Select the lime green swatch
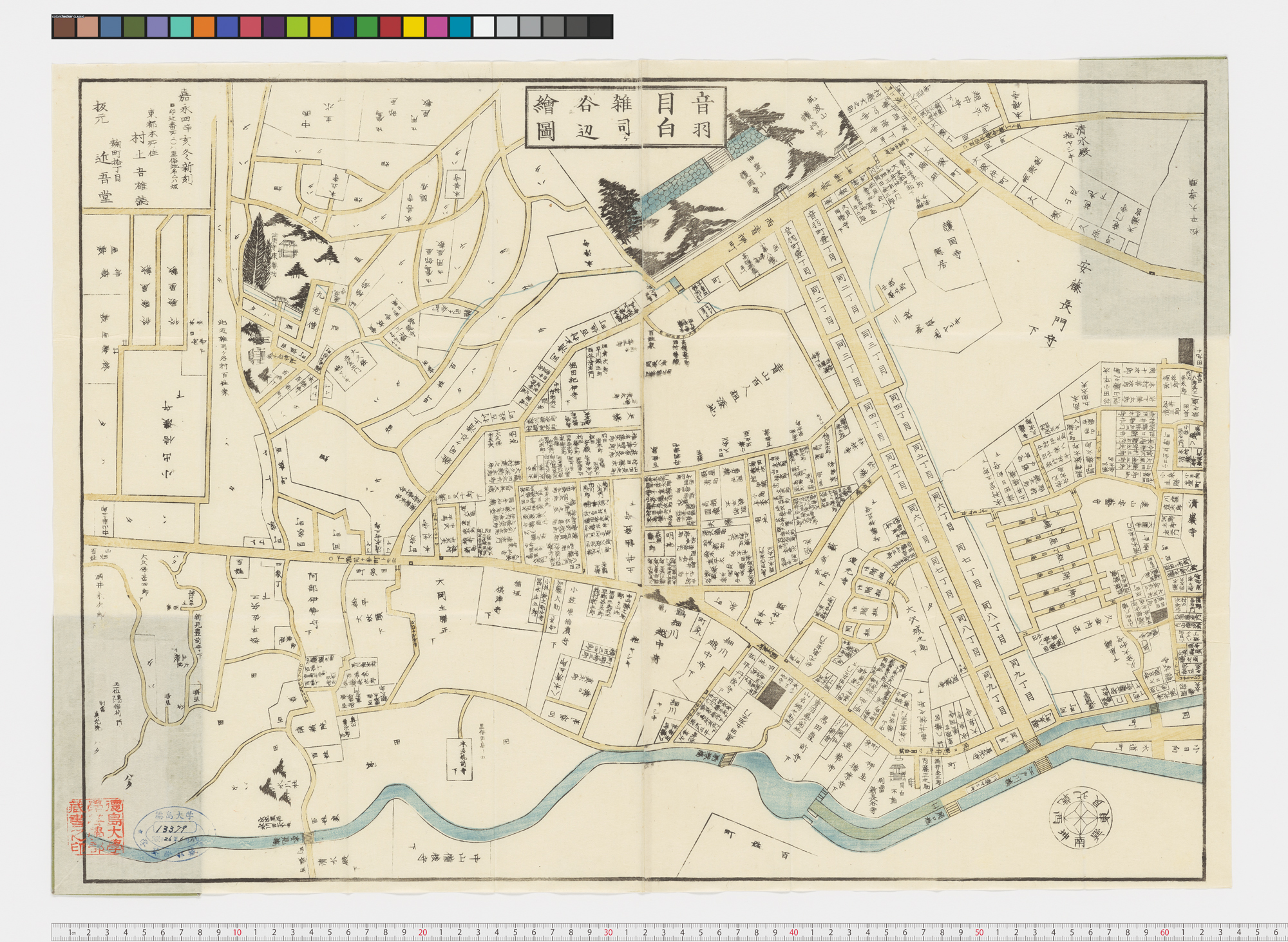Viewport: 1288px width, 942px height. tap(297, 27)
